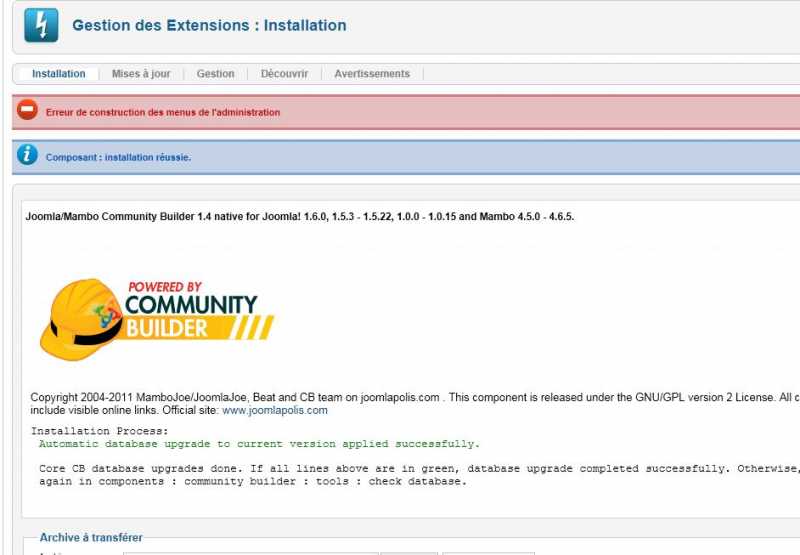Image resolution: width=800 pixels, height=555 pixels.
Task: Click 'Composant : installation réussie.' message
Action: click(x=118, y=158)
